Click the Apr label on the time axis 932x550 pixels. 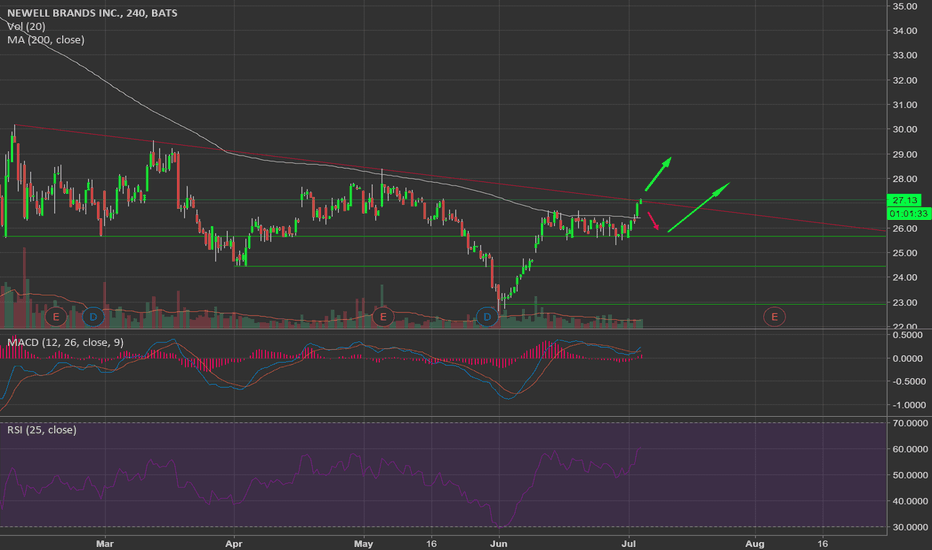[x=234, y=543]
